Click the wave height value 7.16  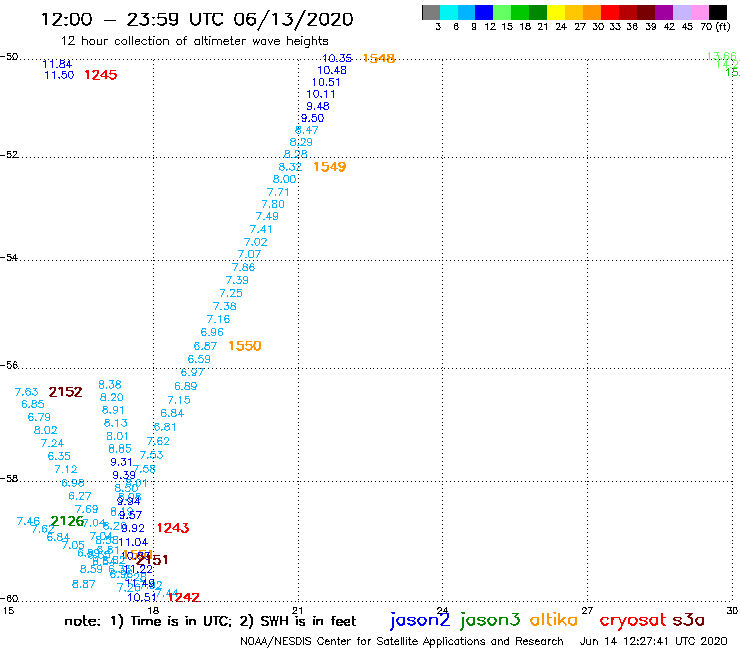(x=218, y=319)
